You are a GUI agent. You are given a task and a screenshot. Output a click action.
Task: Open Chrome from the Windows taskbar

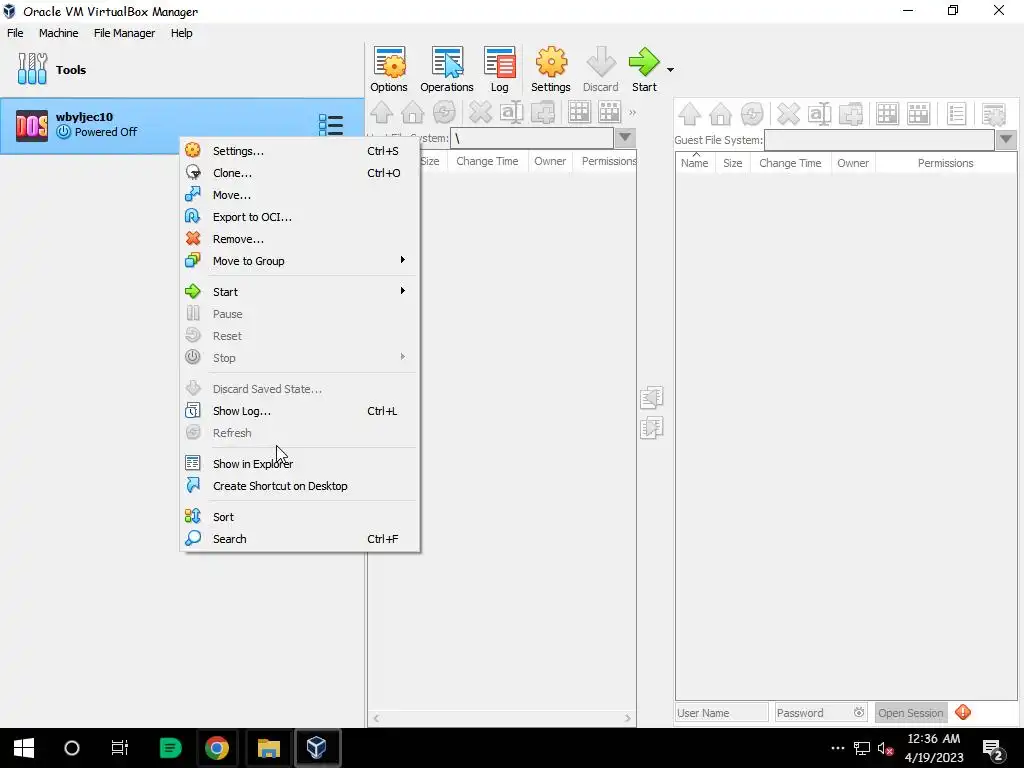click(217, 748)
